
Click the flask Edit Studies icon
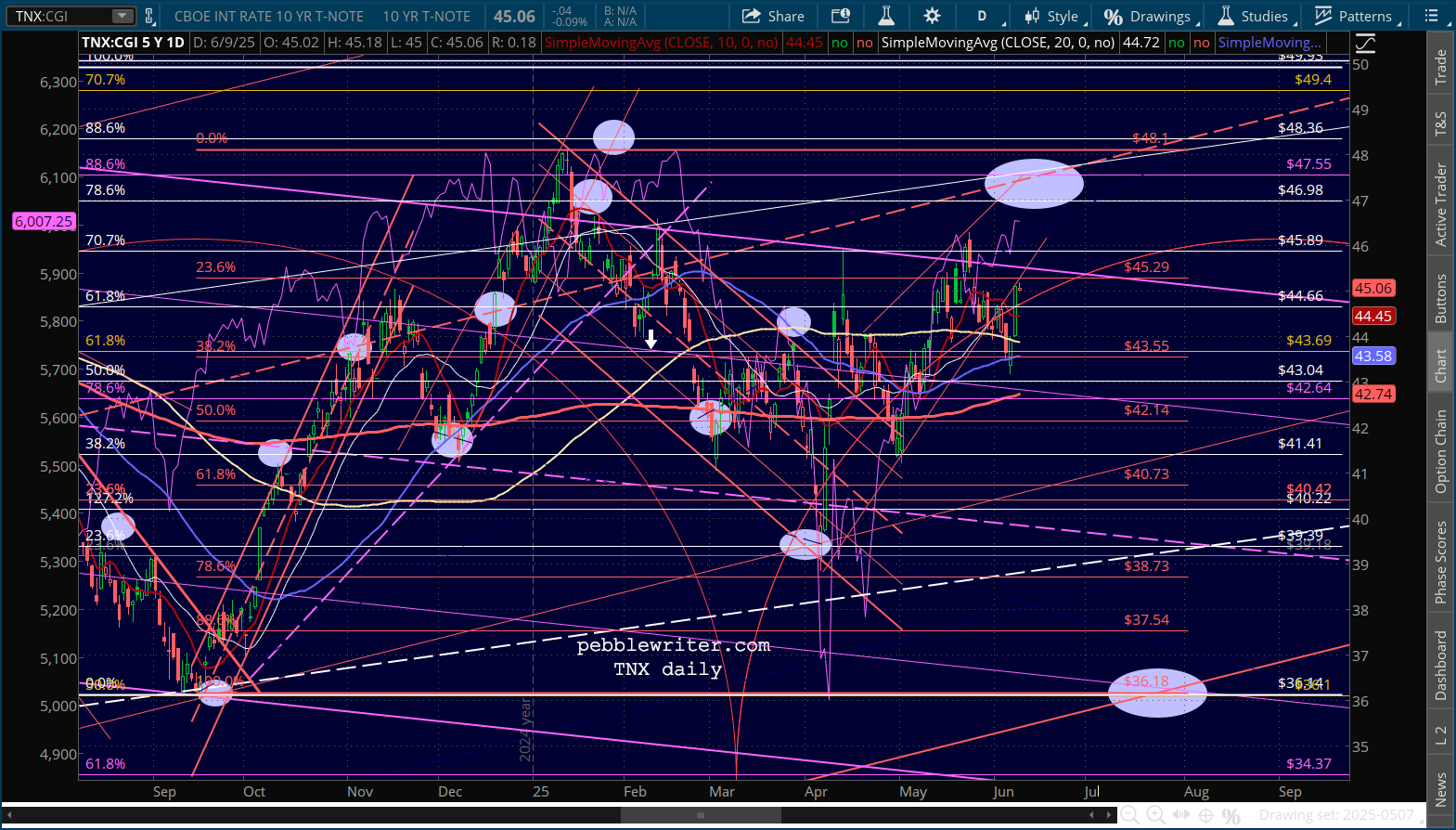(x=886, y=16)
